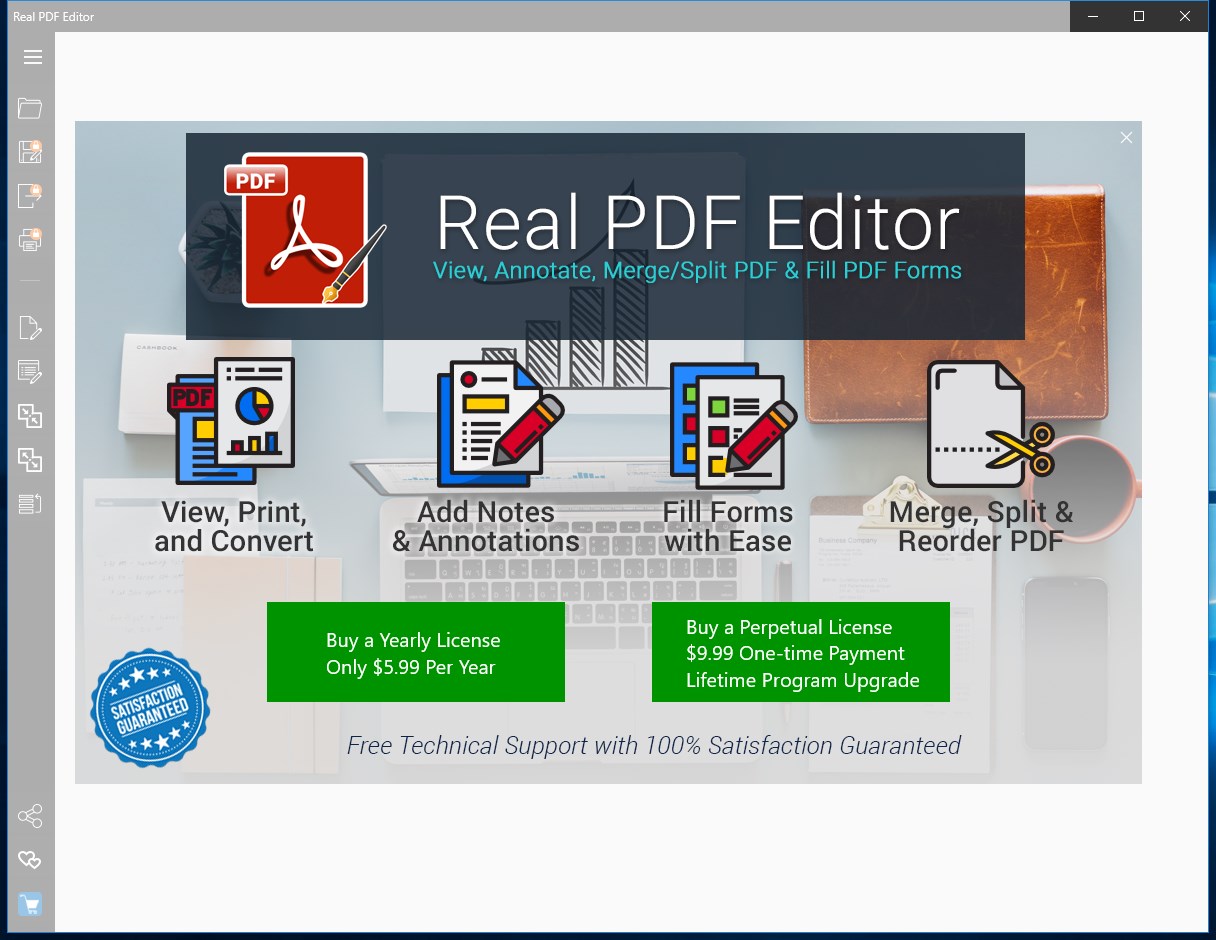Click the double hearts rate icon
The width and height of the screenshot is (1216, 940).
coord(30,860)
